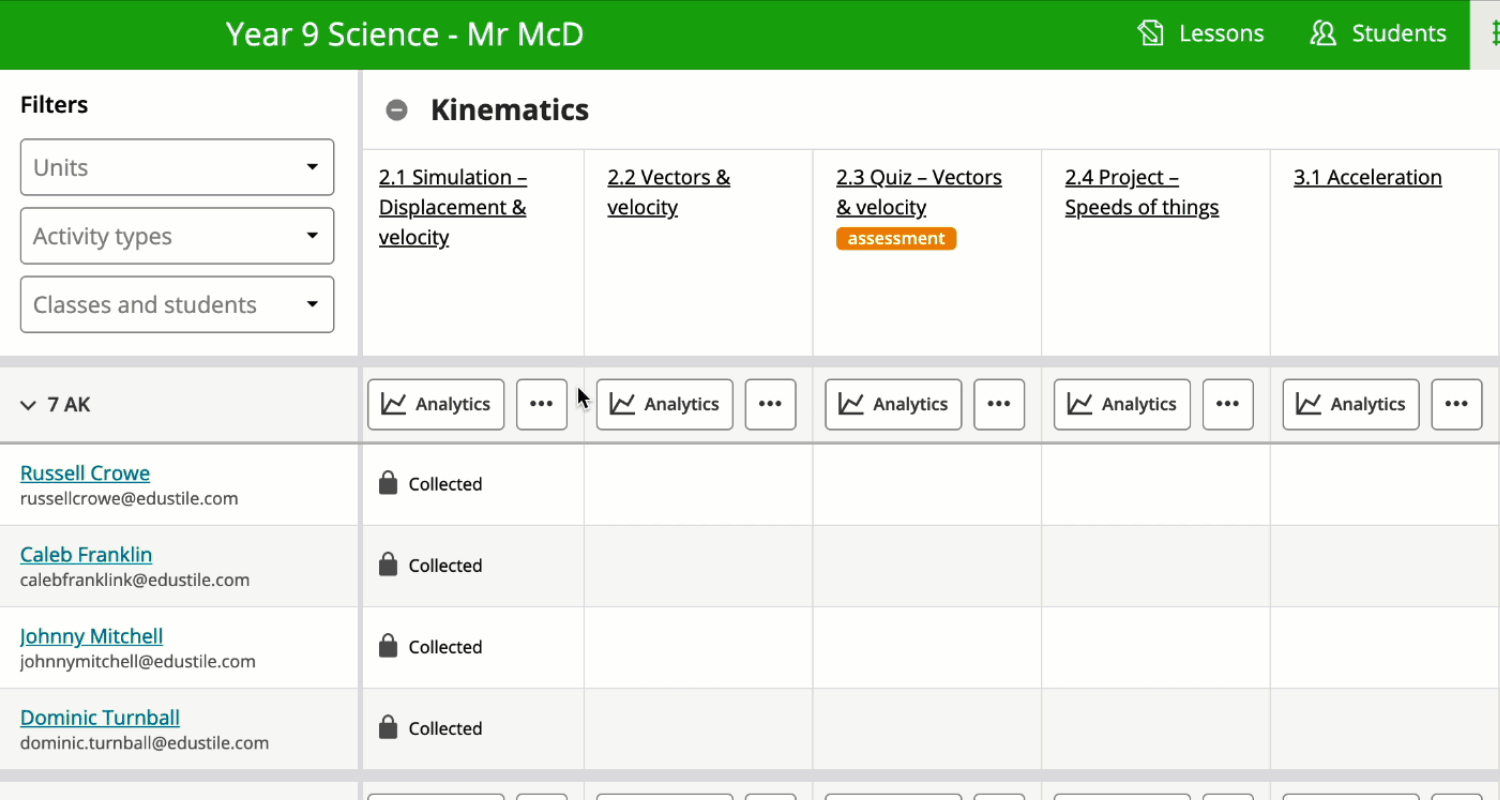Open Analytics for 2.3 Quiz activity
Screen dimensions: 1500x800
[894, 404]
